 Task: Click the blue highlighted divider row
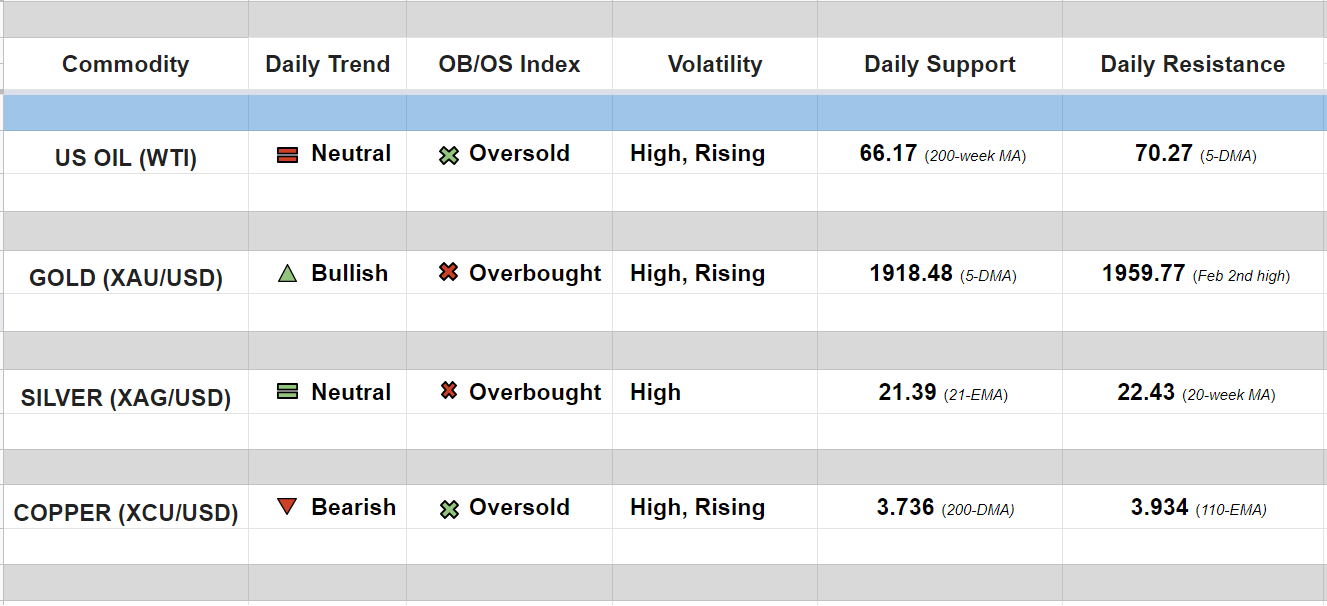pos(663,113)
